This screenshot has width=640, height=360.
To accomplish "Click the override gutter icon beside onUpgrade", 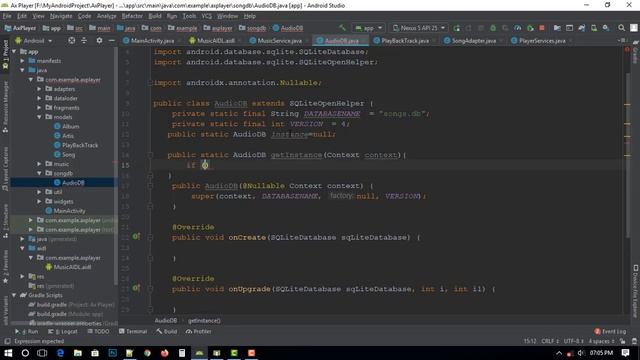I will click(136, 288).
